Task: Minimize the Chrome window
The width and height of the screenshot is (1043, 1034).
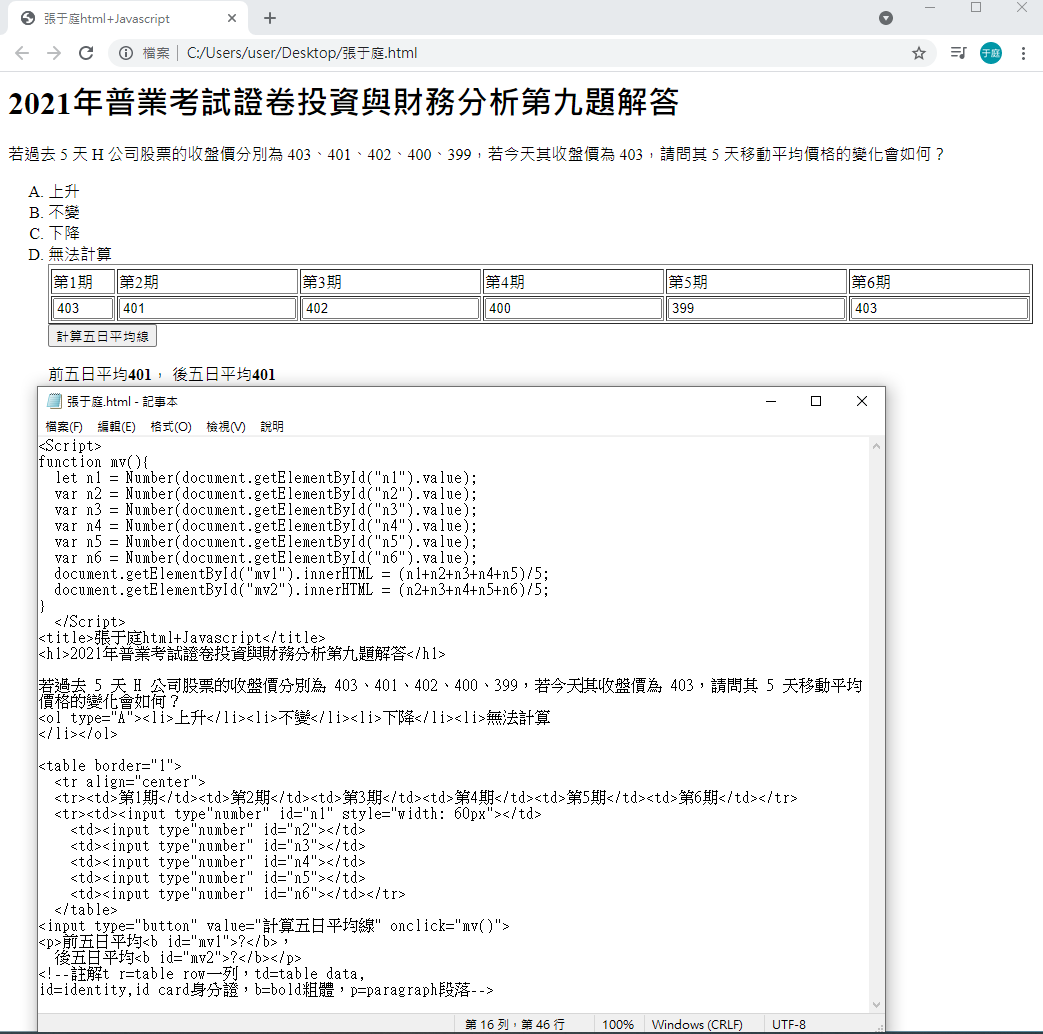Action: pyautogui.click(x=930, y=8)
